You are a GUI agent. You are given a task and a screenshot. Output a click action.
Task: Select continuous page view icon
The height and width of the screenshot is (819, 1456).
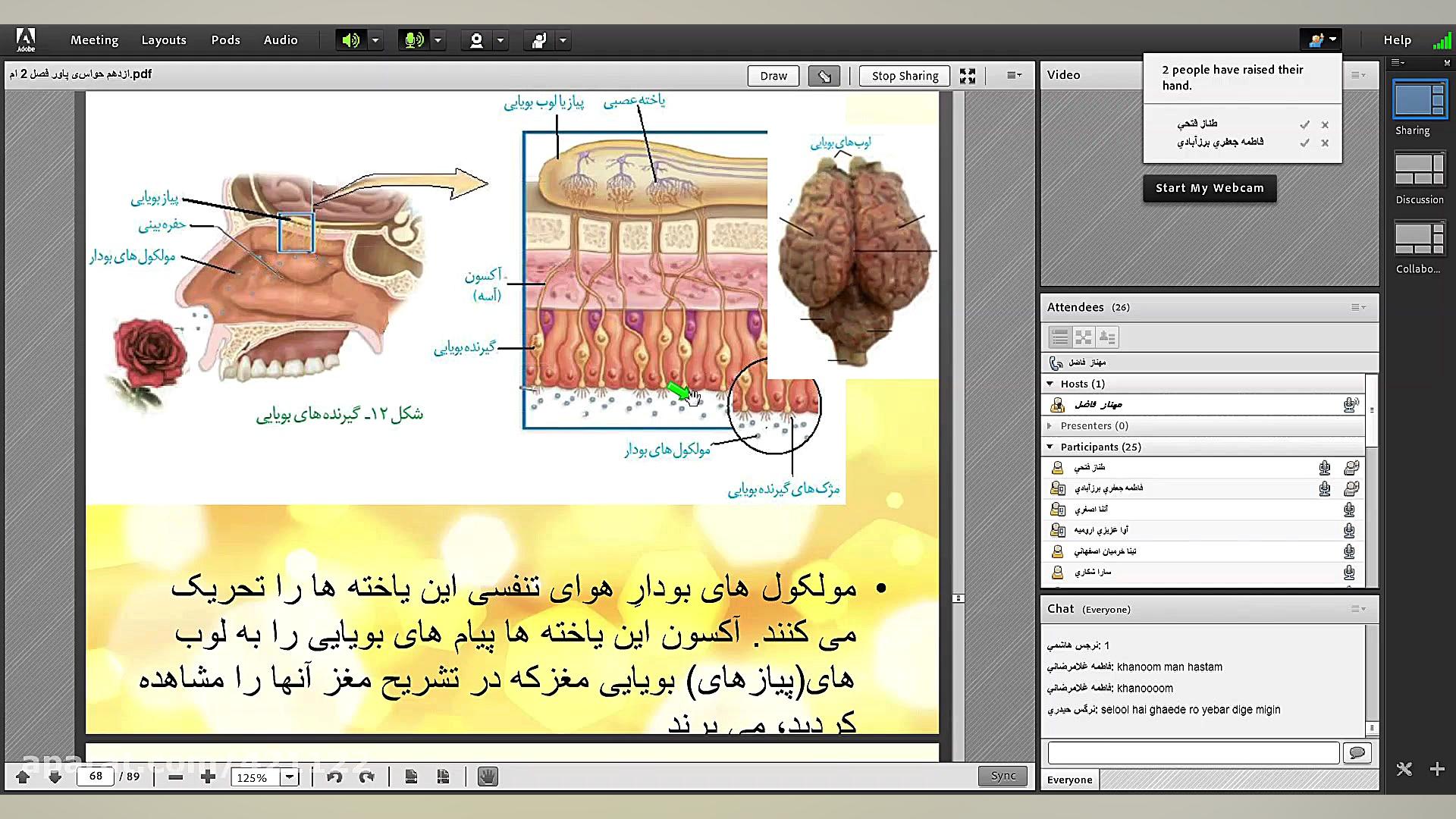click(444, 777)
